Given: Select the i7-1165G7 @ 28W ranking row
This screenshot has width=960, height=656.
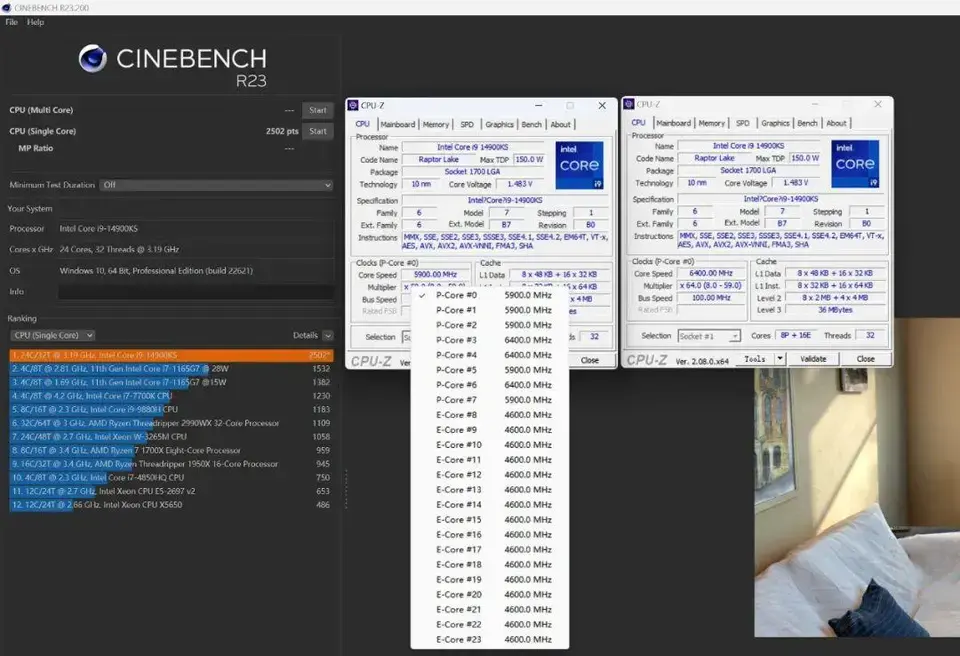Looking at the screenshot, I should (x=171, y=369).
